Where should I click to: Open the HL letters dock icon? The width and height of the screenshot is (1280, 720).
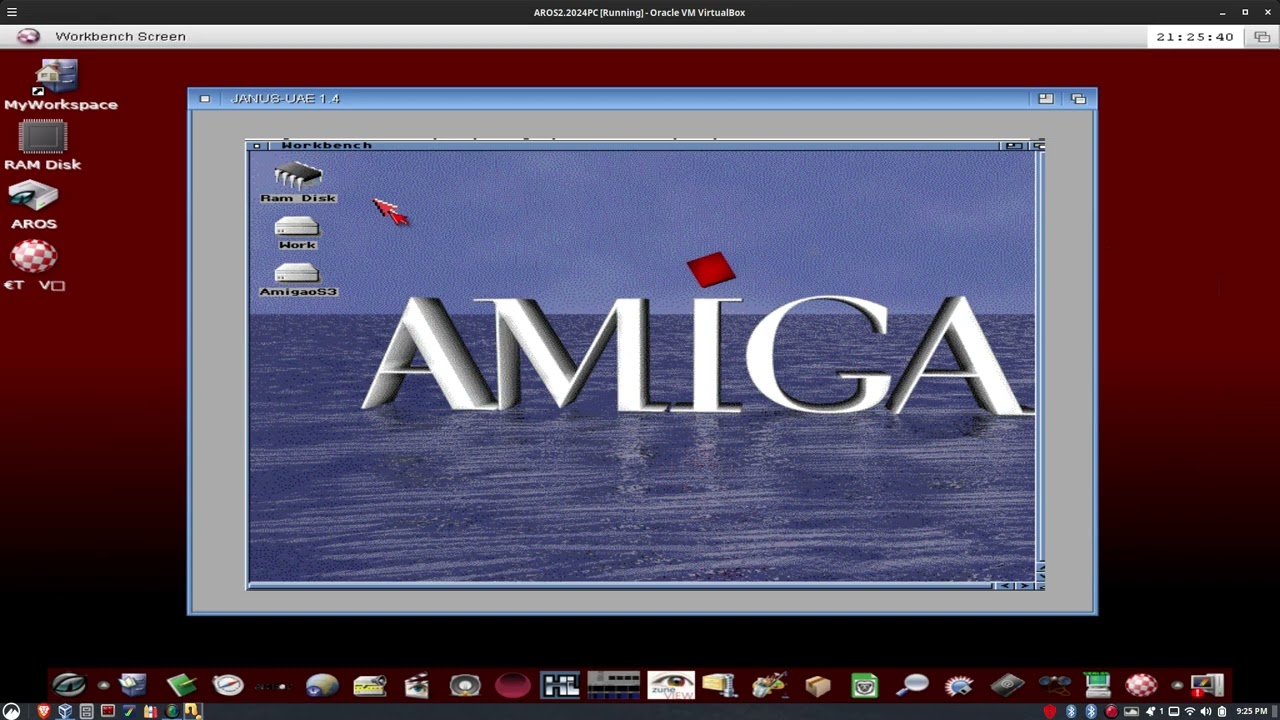(560, 685)
